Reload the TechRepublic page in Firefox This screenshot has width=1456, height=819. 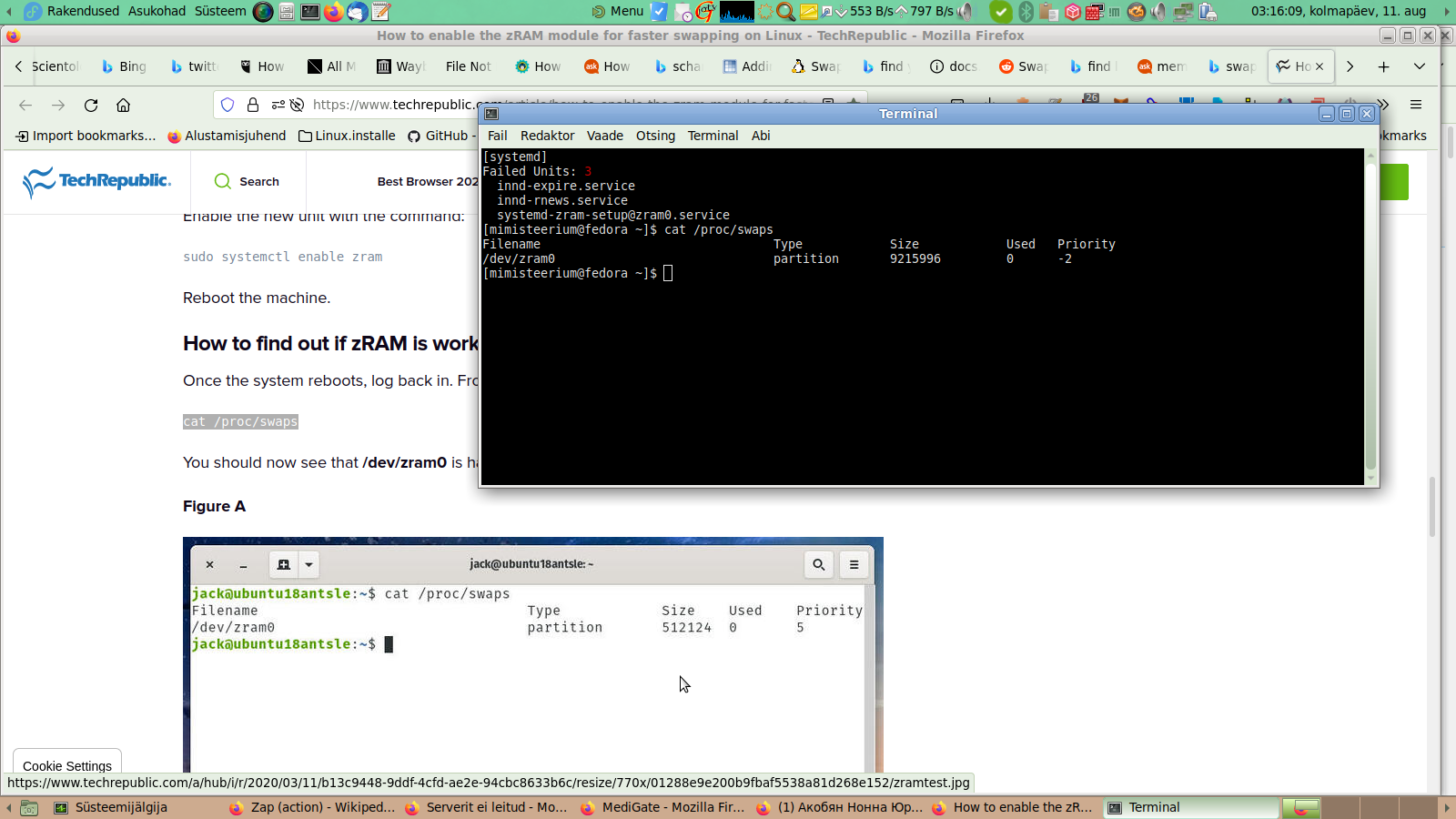click(x=91, y=105)
